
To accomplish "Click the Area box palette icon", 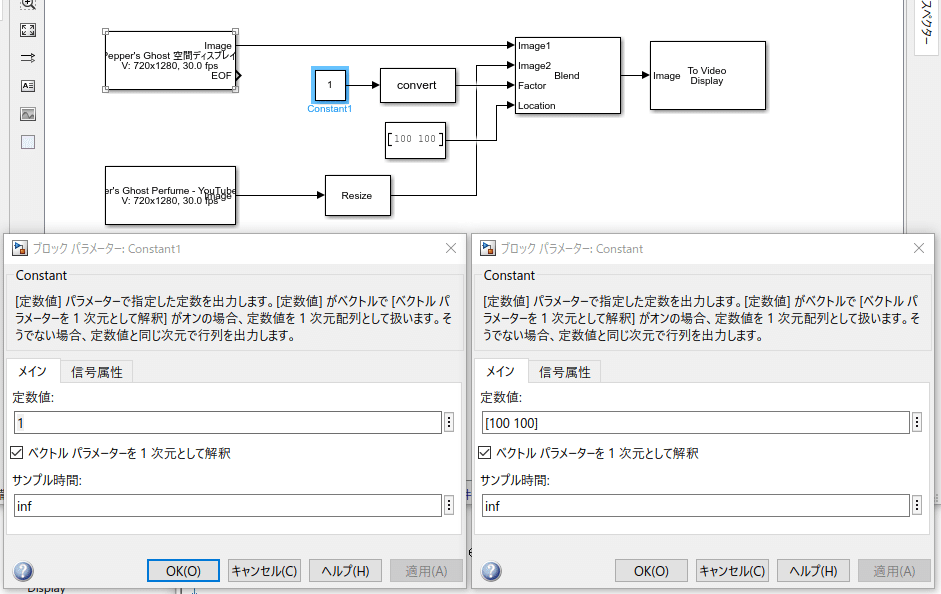I will pyautogui.click(x=28, y=142).
